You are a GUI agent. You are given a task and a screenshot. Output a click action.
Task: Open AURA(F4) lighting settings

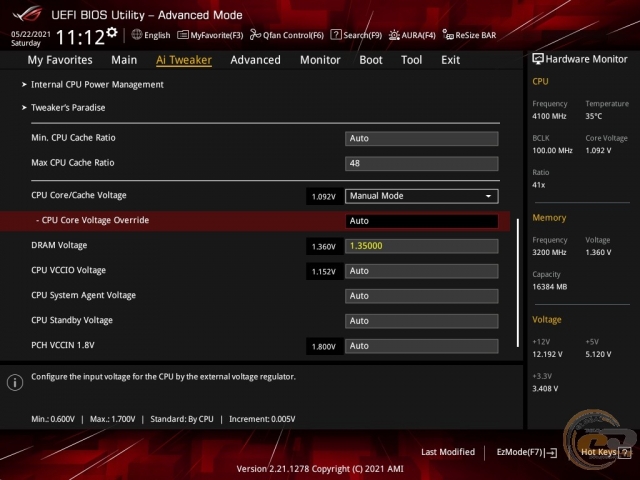pos(412,35)
